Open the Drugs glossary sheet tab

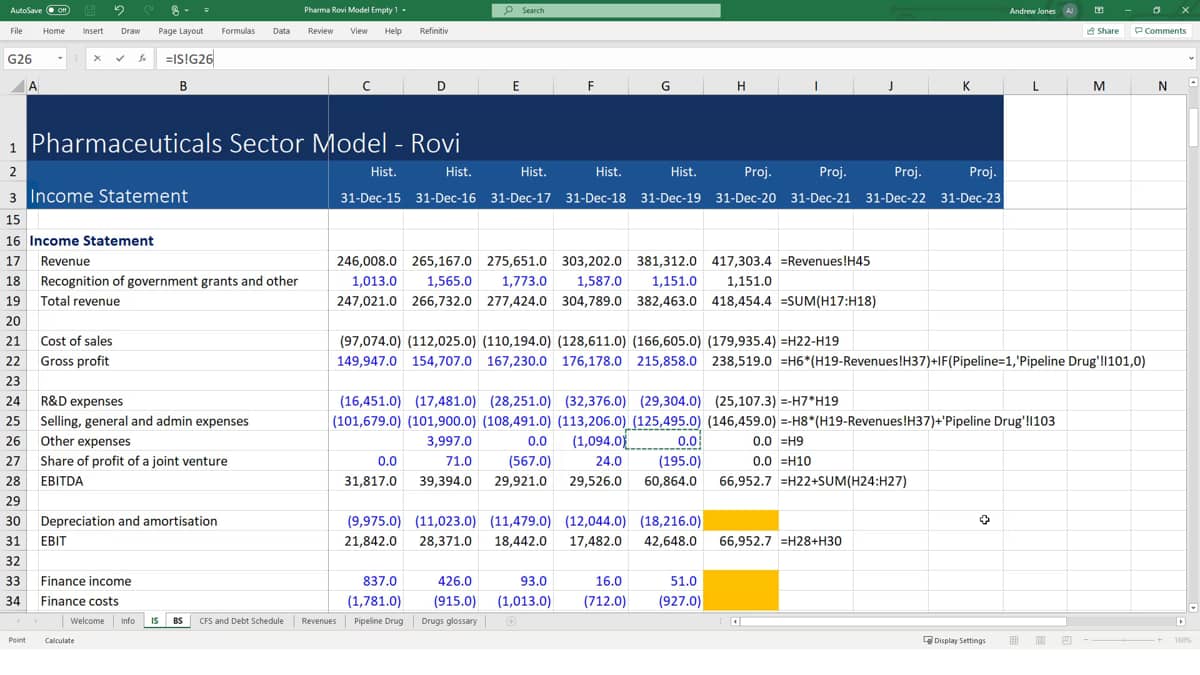click(449, 621)
